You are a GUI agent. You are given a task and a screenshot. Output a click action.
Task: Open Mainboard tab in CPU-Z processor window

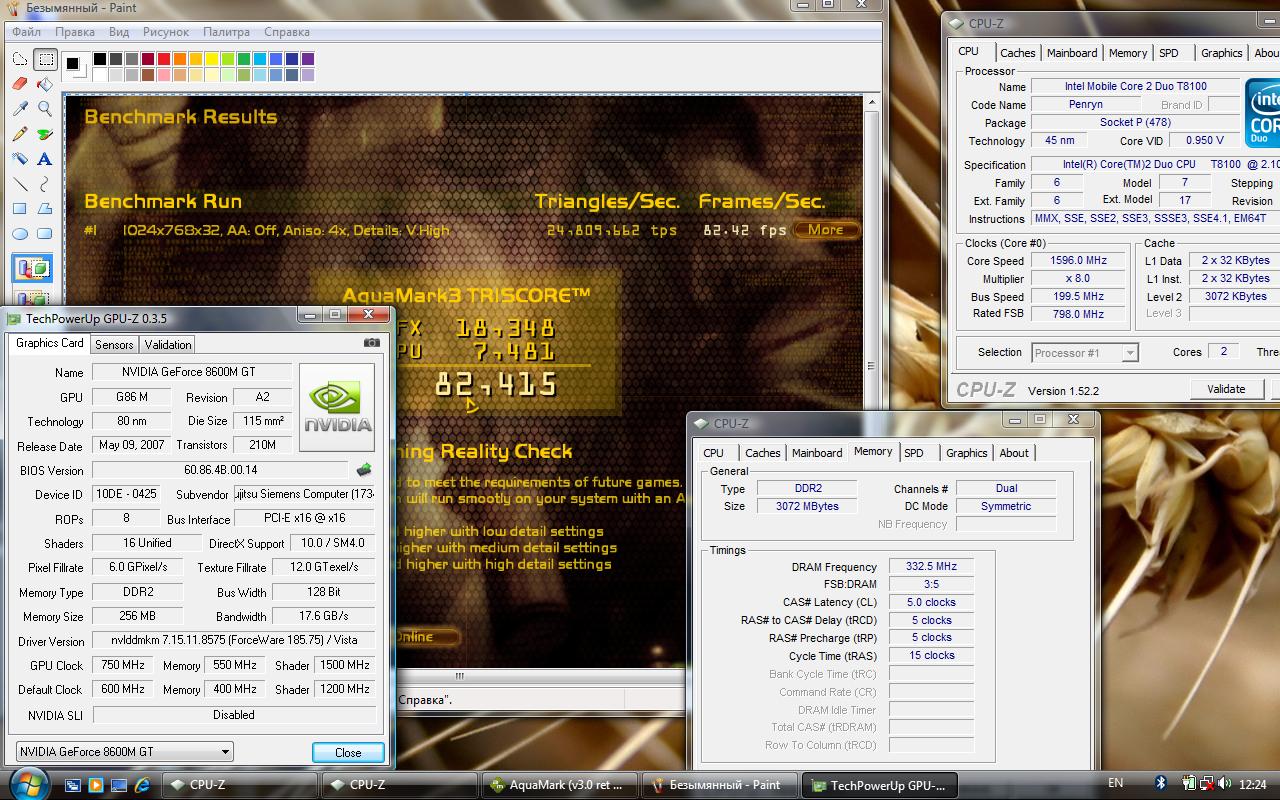(1072, 53)
